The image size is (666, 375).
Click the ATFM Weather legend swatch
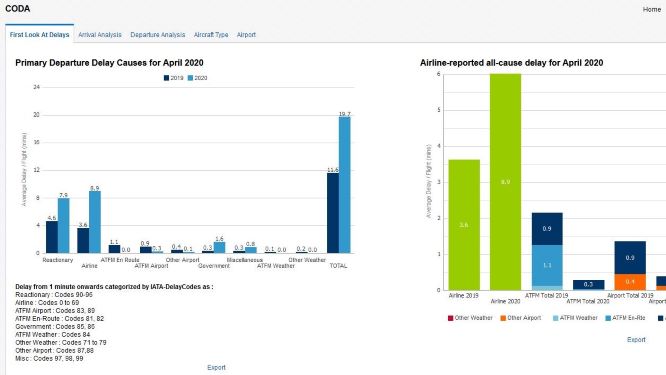coord(556,318)
